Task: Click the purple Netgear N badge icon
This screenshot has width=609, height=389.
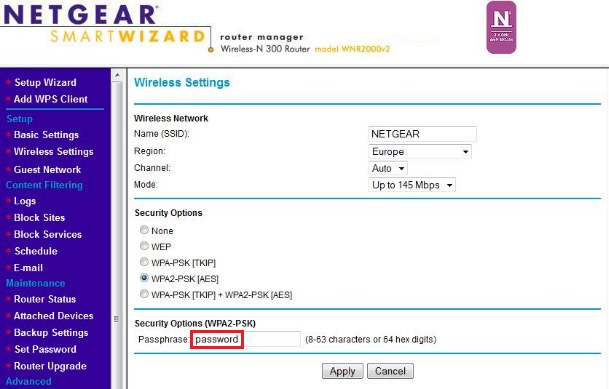Action: [x=501, y=27]
